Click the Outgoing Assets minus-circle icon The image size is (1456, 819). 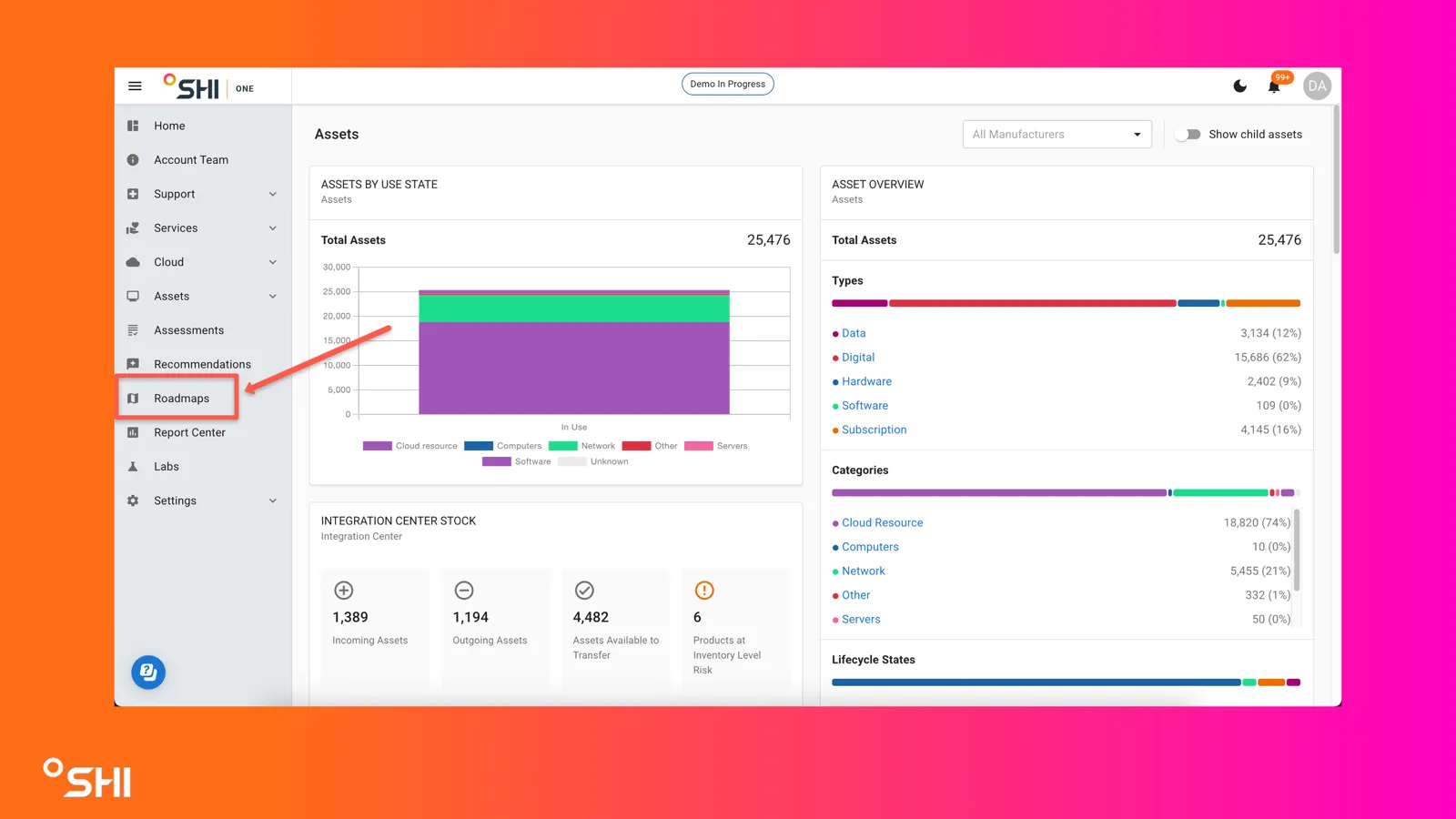[464, 591]
